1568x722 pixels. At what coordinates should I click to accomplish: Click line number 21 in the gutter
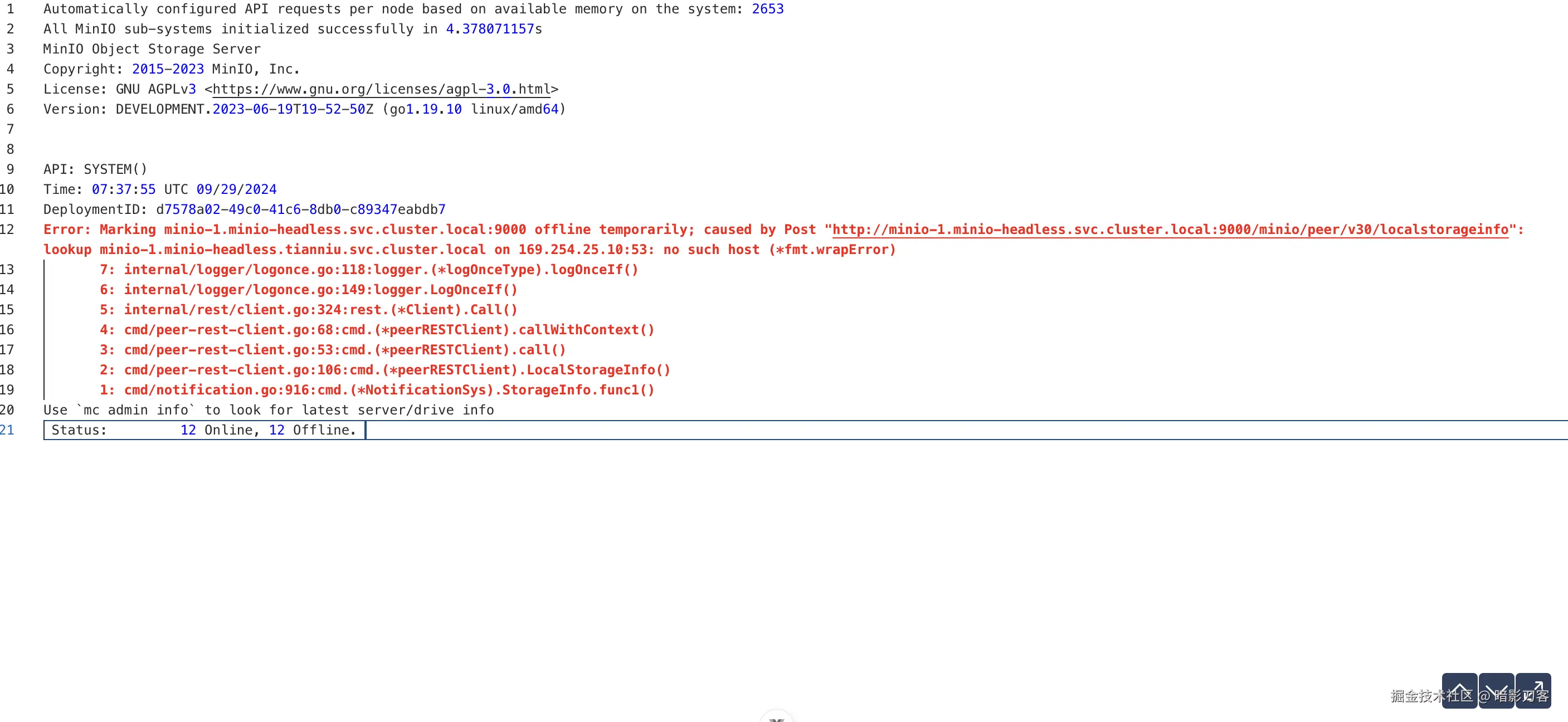[x=7, y=431]
